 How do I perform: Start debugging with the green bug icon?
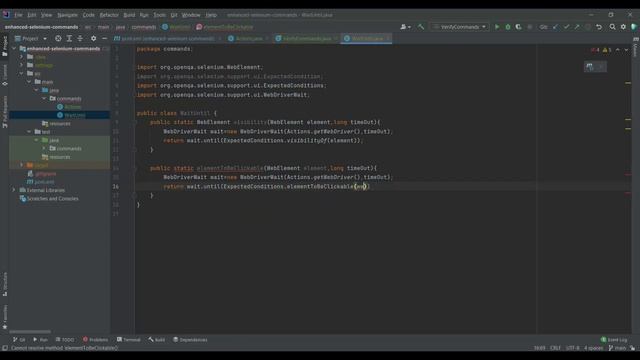508,27
